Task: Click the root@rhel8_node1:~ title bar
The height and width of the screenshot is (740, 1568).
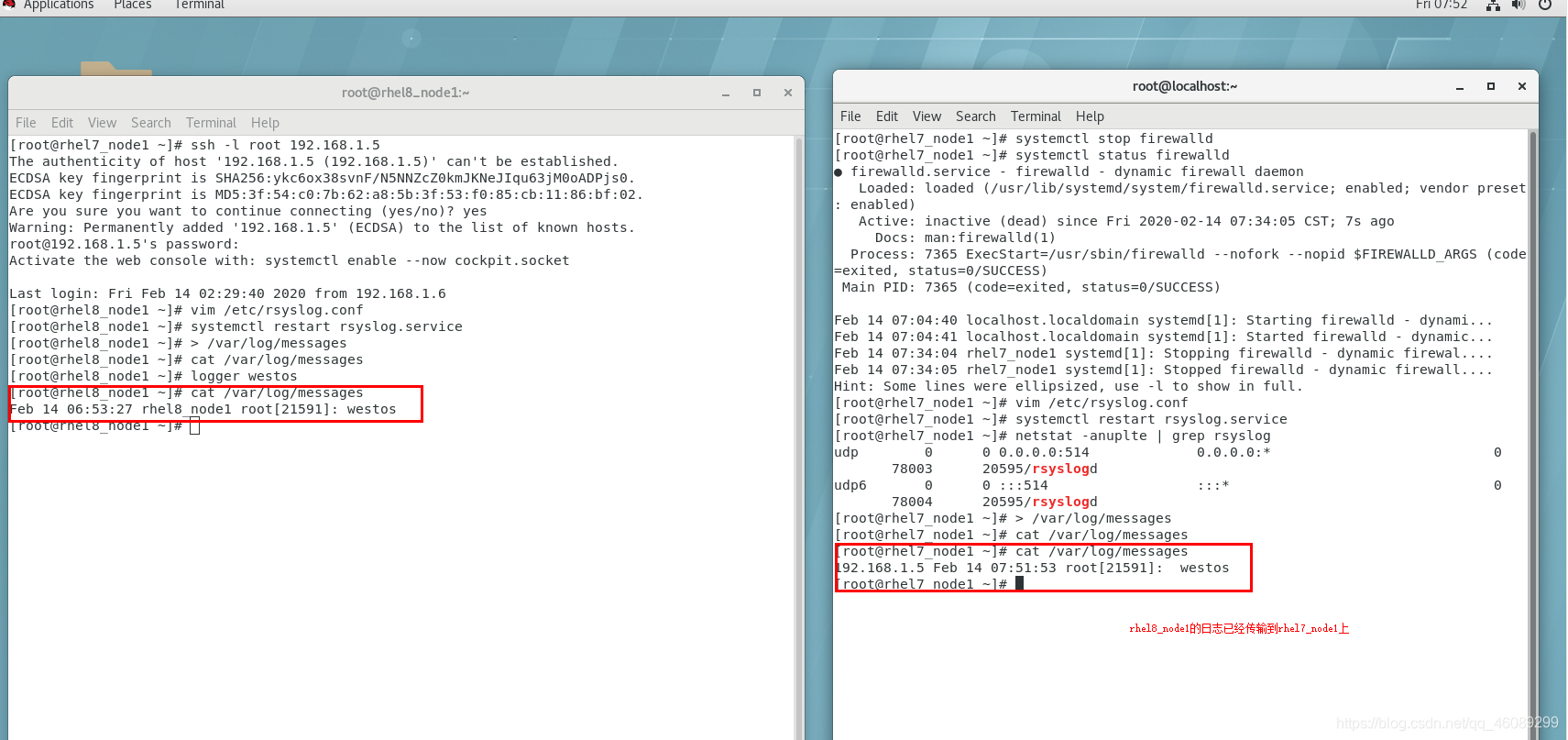Action: point(406,93)
